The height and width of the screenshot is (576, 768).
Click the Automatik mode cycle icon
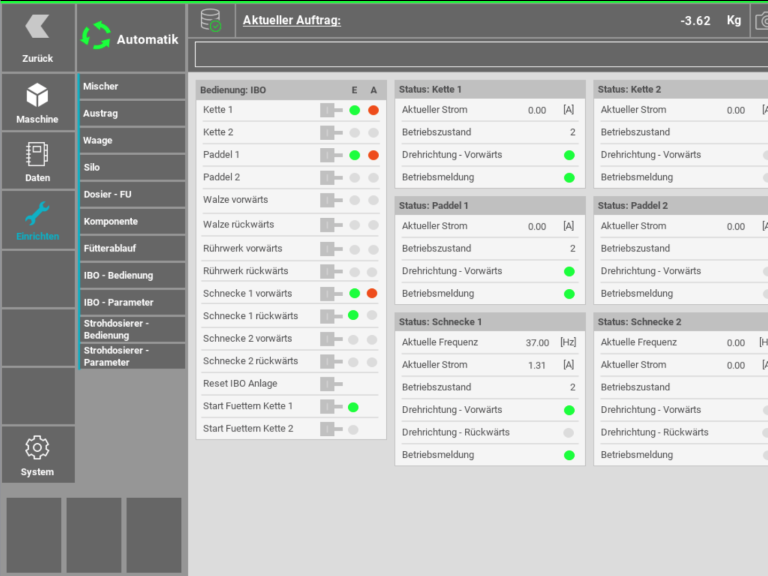tap(96, 37)
